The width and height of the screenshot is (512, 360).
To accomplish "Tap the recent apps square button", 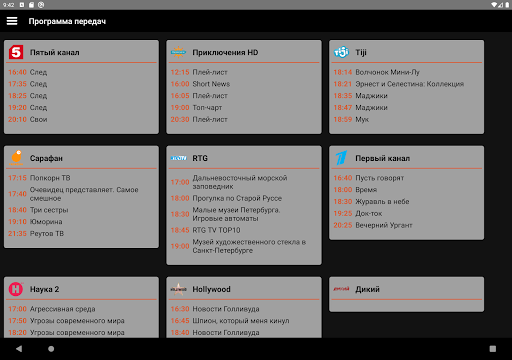I will [x=493, y=349].
